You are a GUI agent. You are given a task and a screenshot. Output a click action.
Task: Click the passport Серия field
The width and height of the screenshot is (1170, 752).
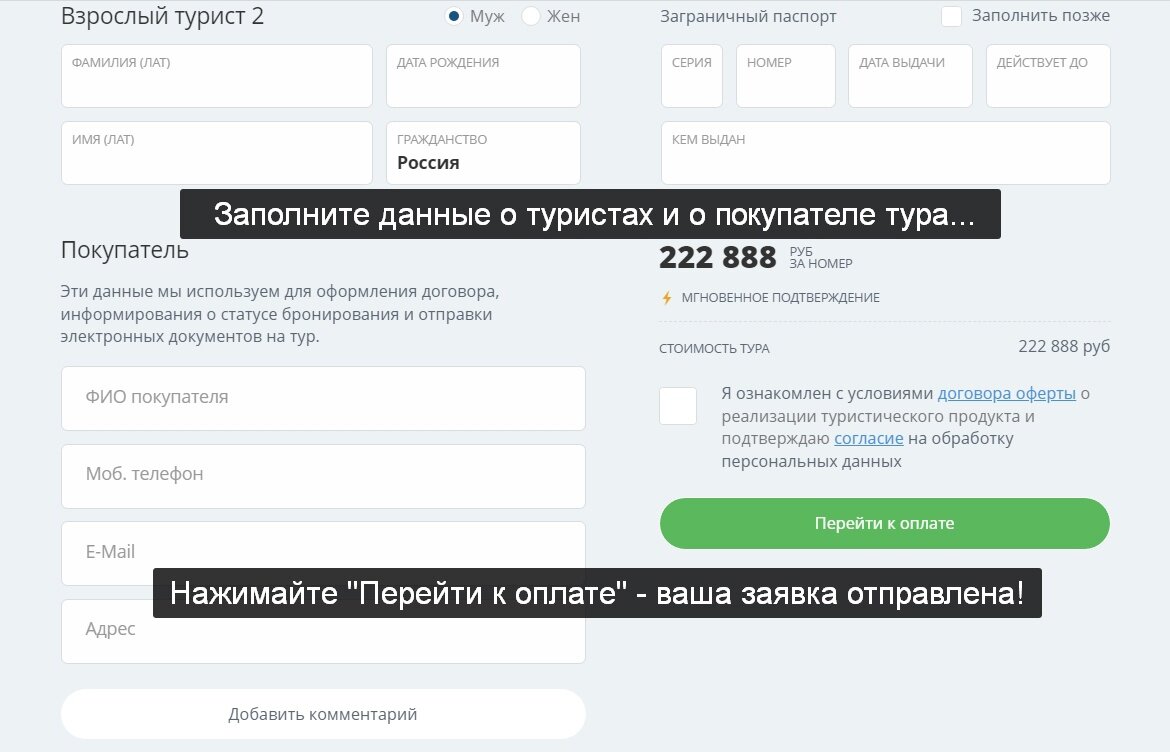[x=691, y=76]
